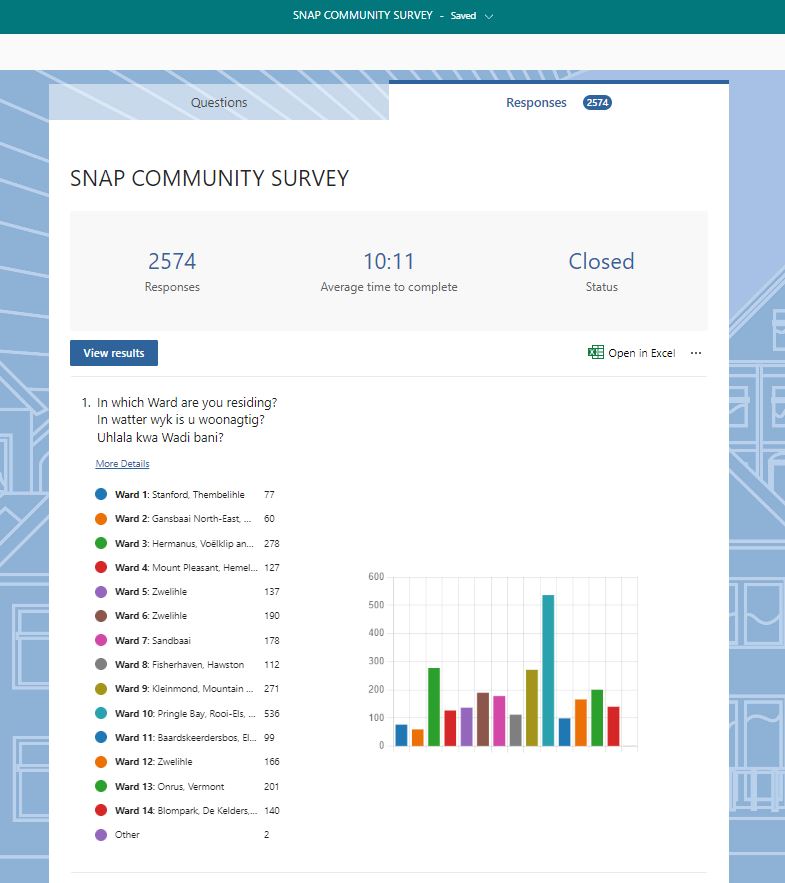
Task: Click the Closed status text
Action: [601, 262]
